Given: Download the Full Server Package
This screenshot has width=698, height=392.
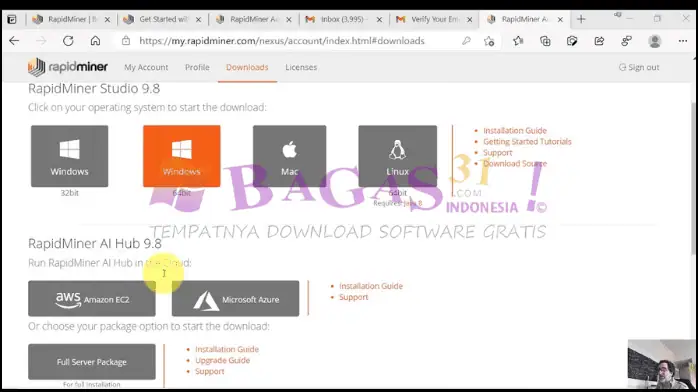Looking at the screenshot, I should [x=92, y=362].
